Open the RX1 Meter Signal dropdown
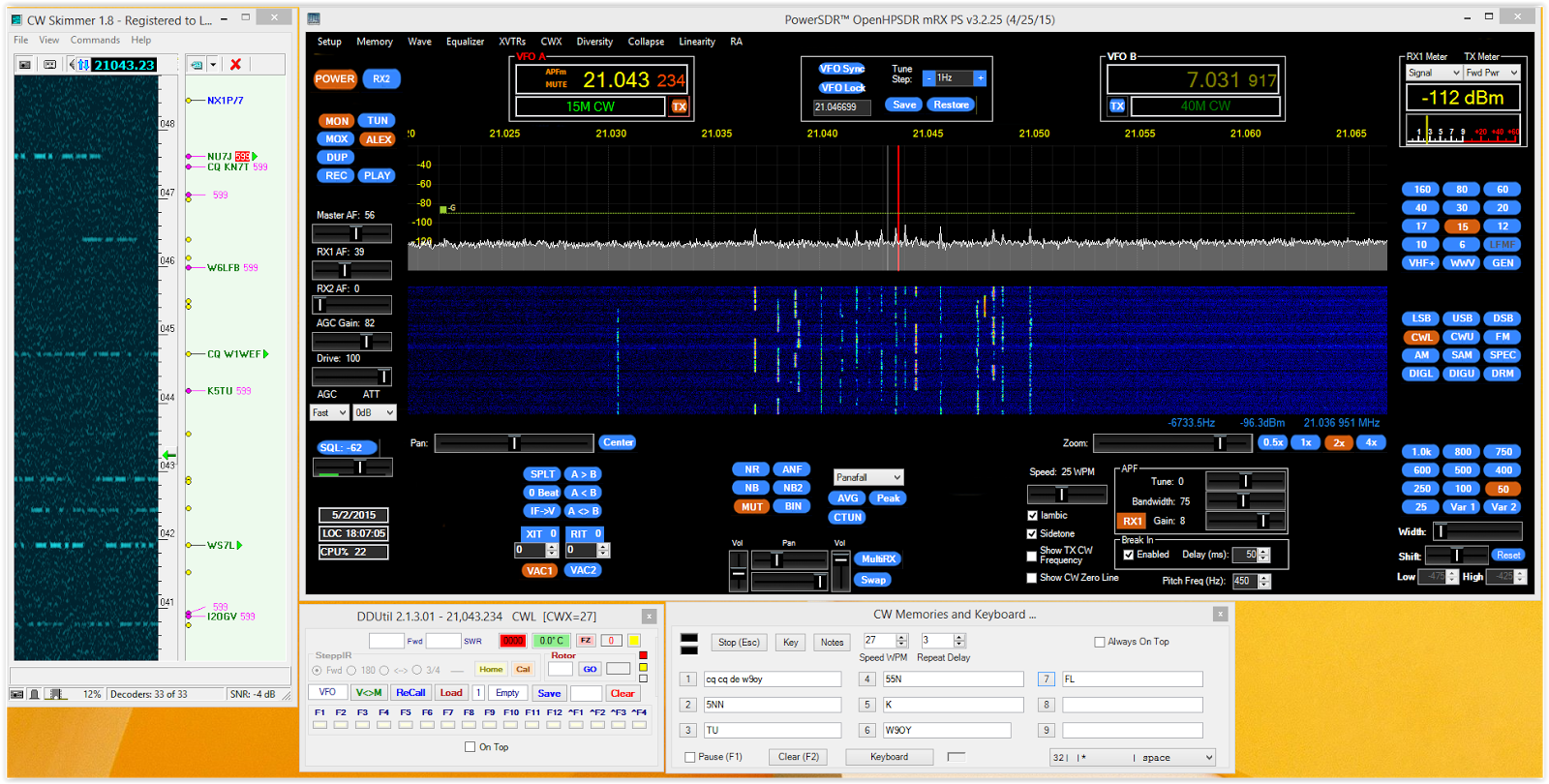This screenshot has width=1549, height=784. tap(1433, 73)
